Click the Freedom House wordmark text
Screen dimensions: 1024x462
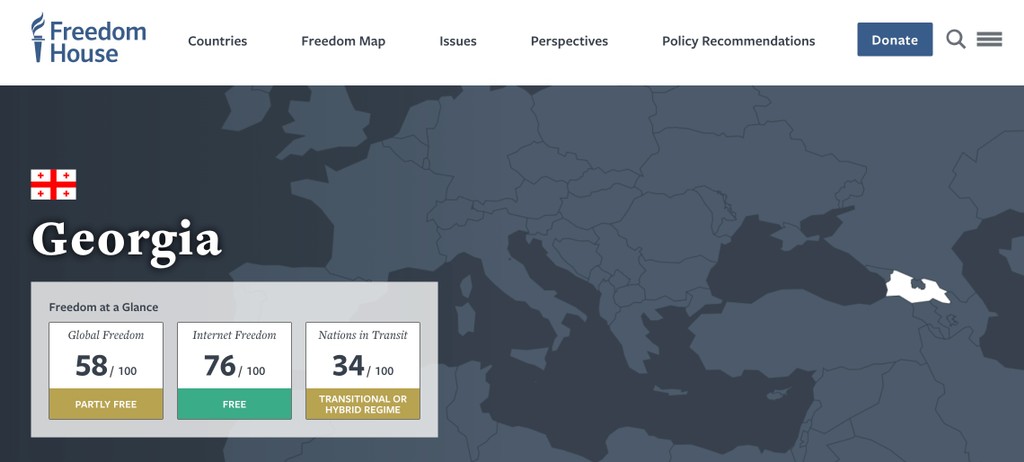pos(98,41)
